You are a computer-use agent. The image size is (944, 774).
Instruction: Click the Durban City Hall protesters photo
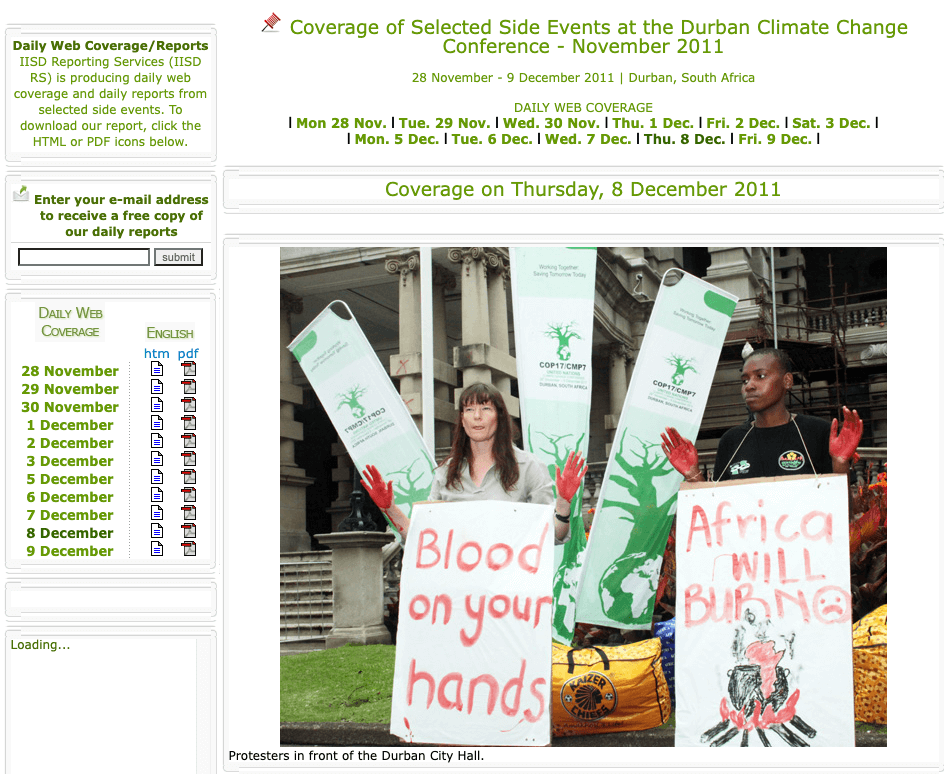(583, 496)
